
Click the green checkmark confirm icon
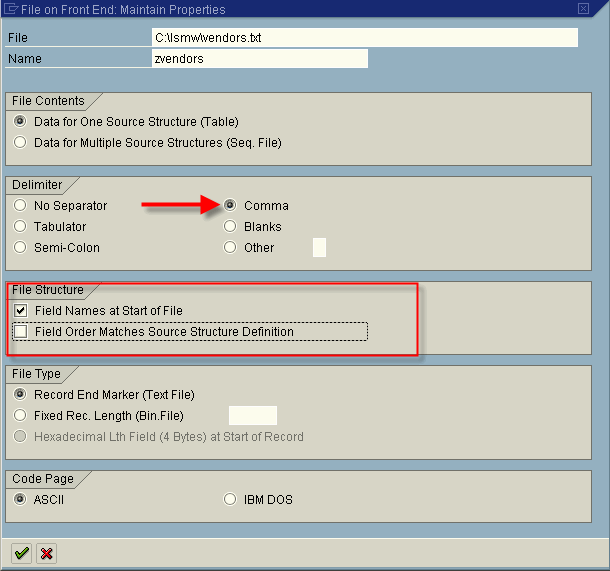pos(21,553)
